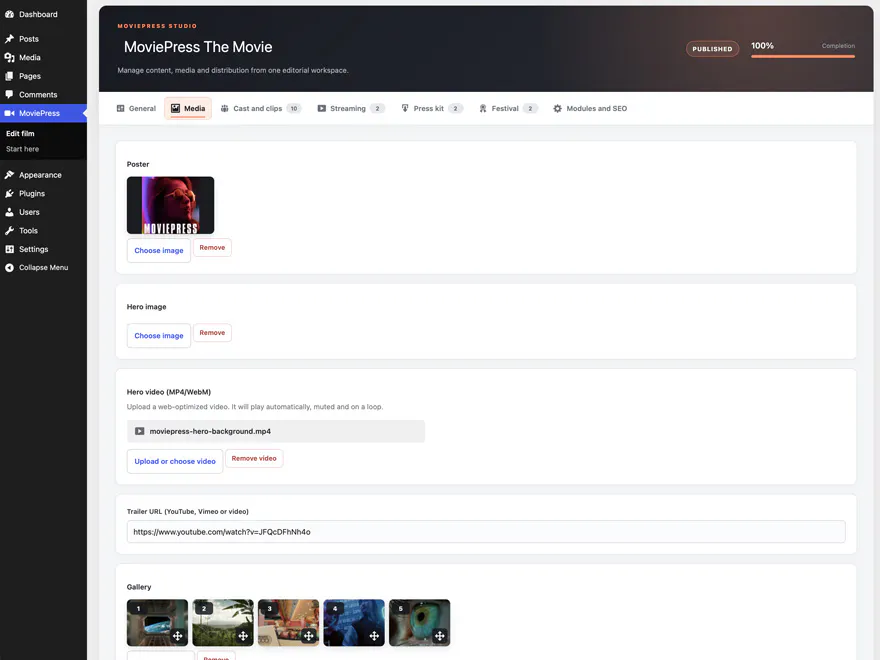This screenshot has height=660, width=880.
Task: Open the Cast and clips tab
Action: [261, 108]
